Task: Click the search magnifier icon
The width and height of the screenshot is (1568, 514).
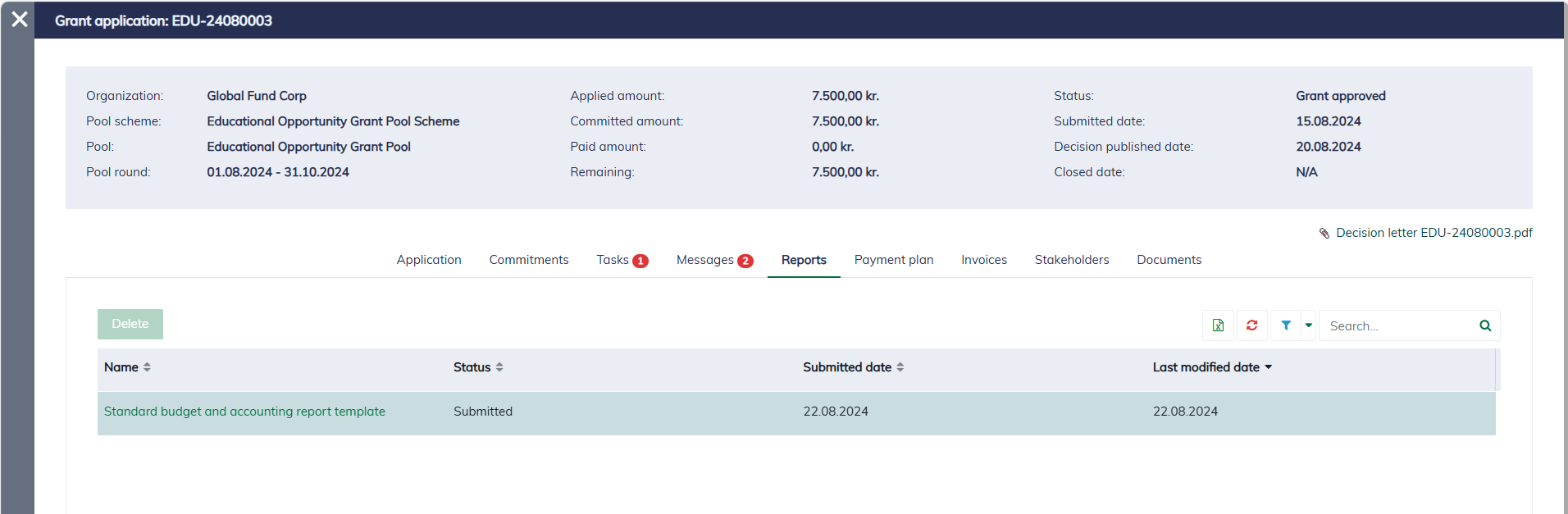Action: pyautogui.click(x=1484, y=325)
